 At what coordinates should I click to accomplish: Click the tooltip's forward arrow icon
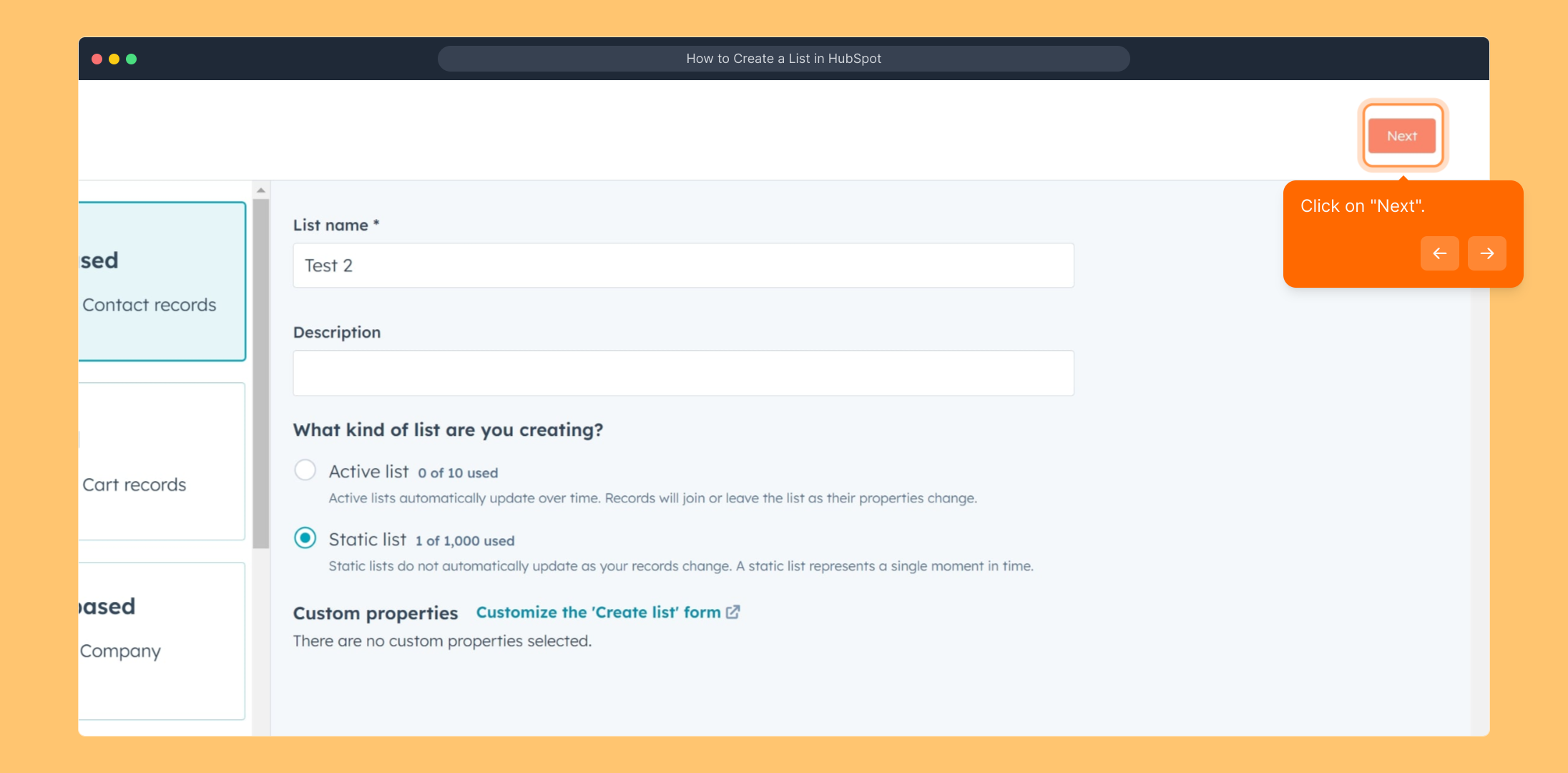pyautogui.click(x=1486, y=253)
